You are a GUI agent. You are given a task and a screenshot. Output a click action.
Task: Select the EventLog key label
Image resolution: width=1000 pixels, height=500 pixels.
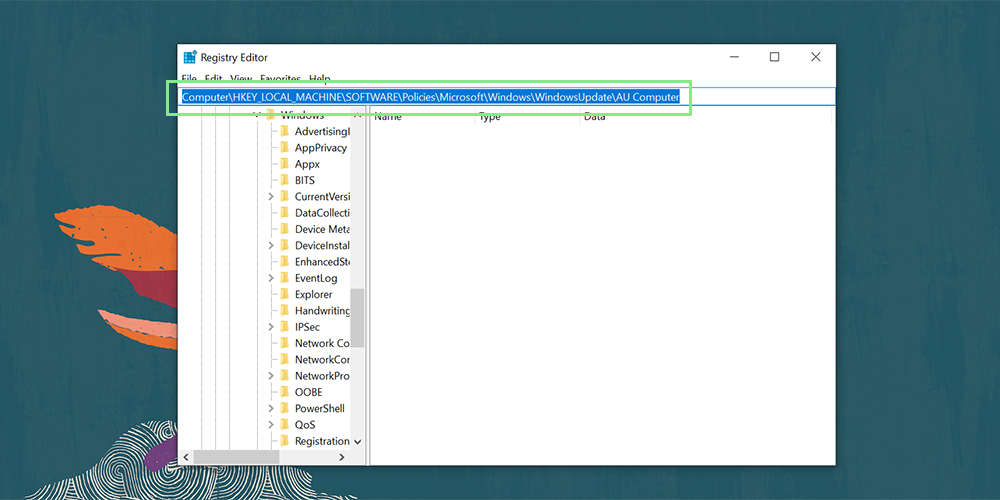(316, 278)
